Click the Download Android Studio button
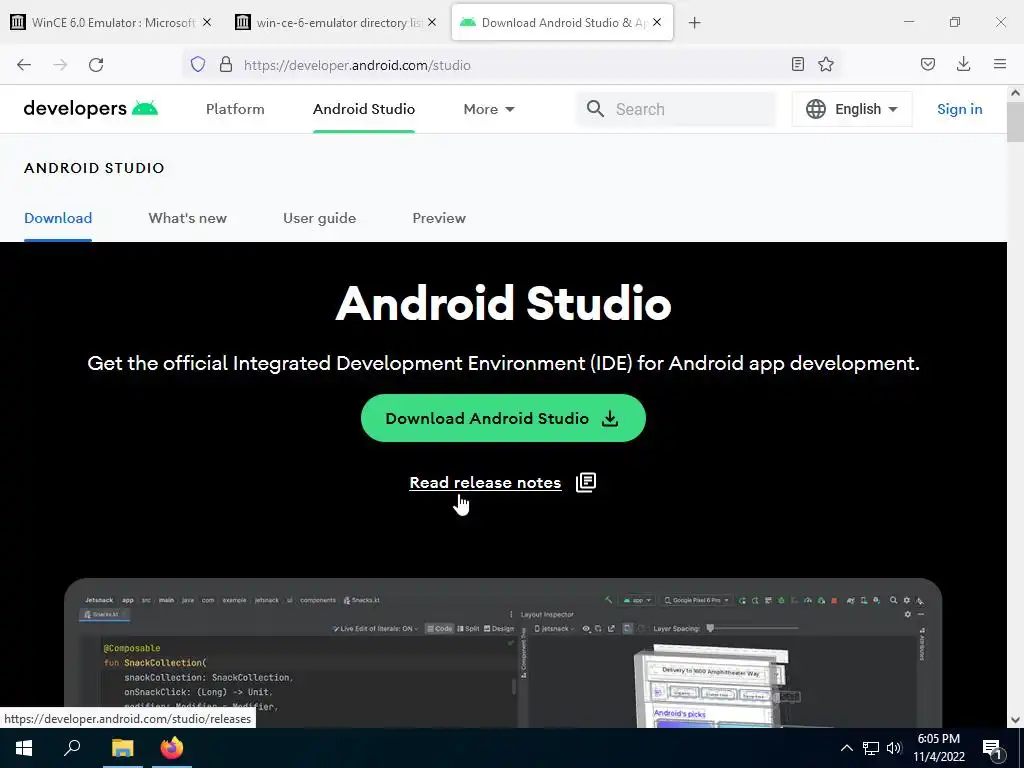The height and width of the screenshot is (768, 1024). pos(503,418)
